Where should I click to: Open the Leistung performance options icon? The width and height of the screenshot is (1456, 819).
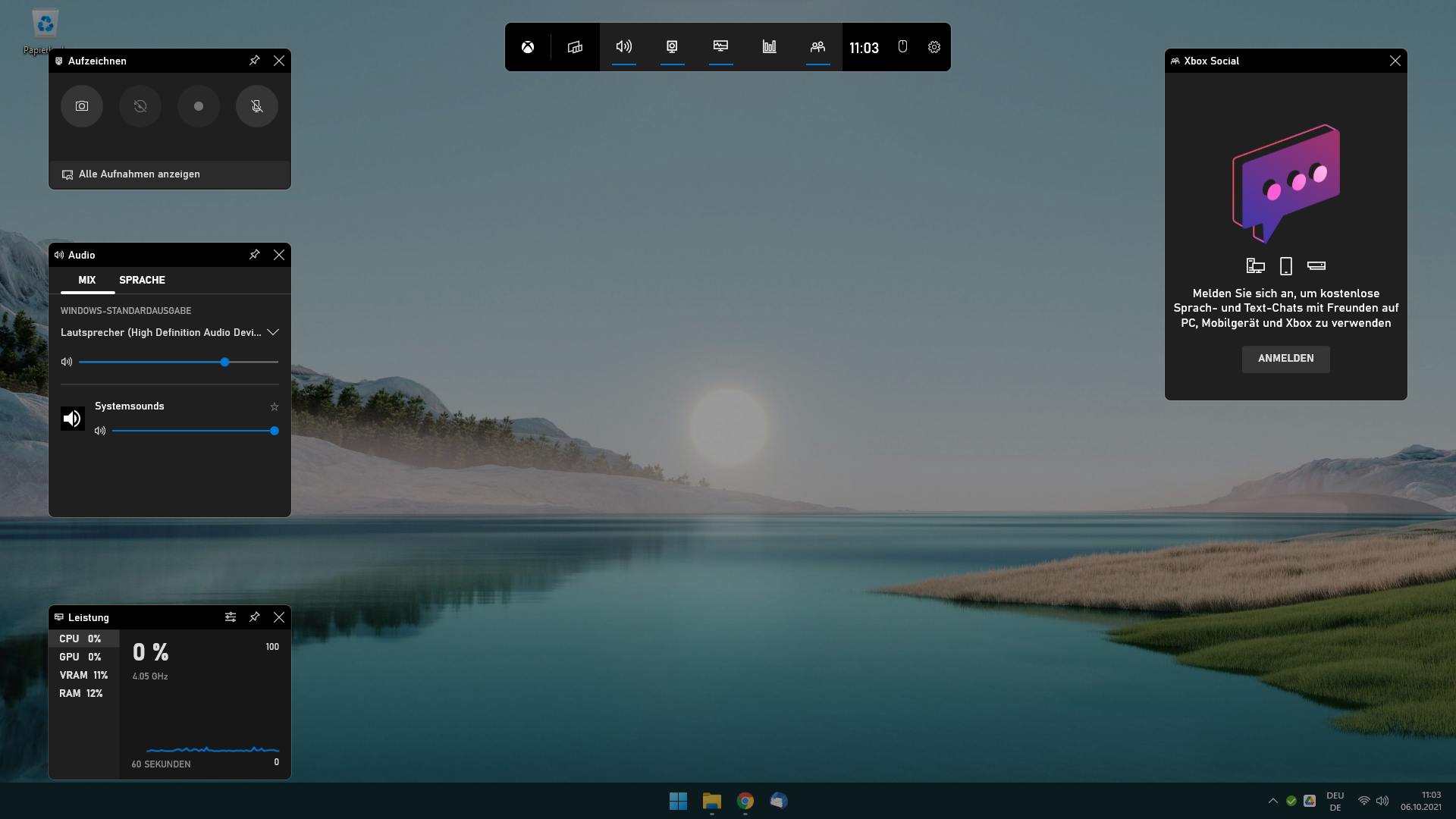point(231,617)
